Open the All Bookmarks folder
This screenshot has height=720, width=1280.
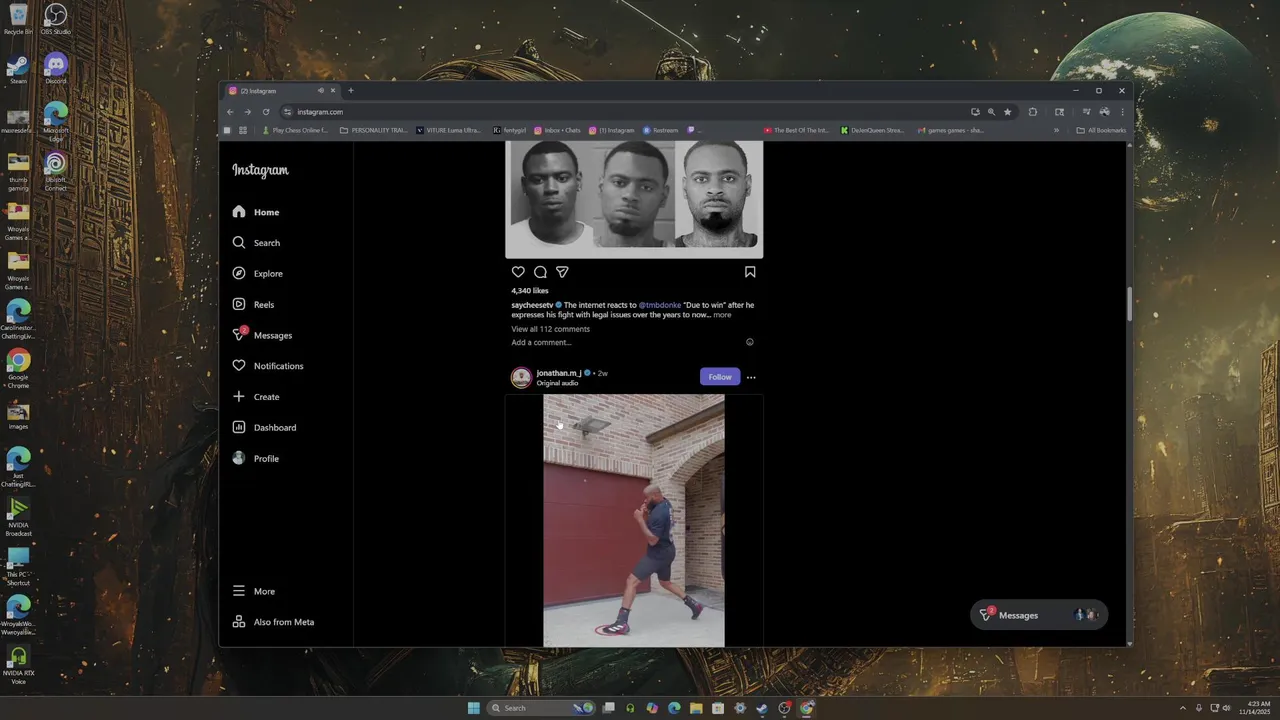[x=1101, y=130]
